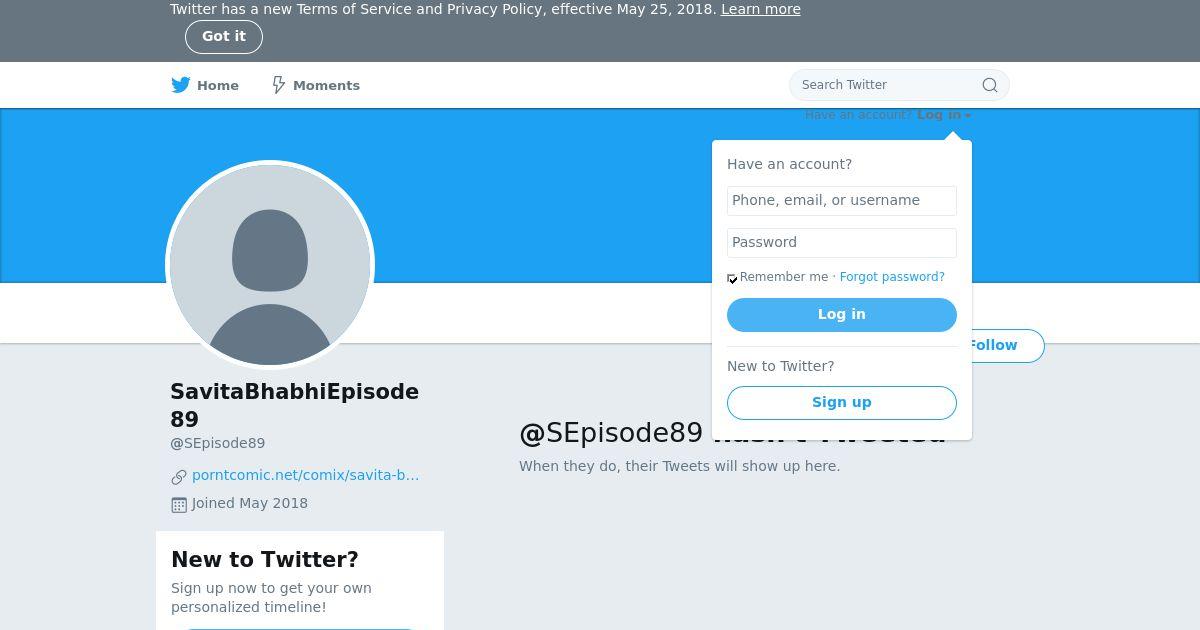Open the Learn more policy link
Image resolution: width=1200 pixels, height=630 pixels.
click(x=761, y=9)
